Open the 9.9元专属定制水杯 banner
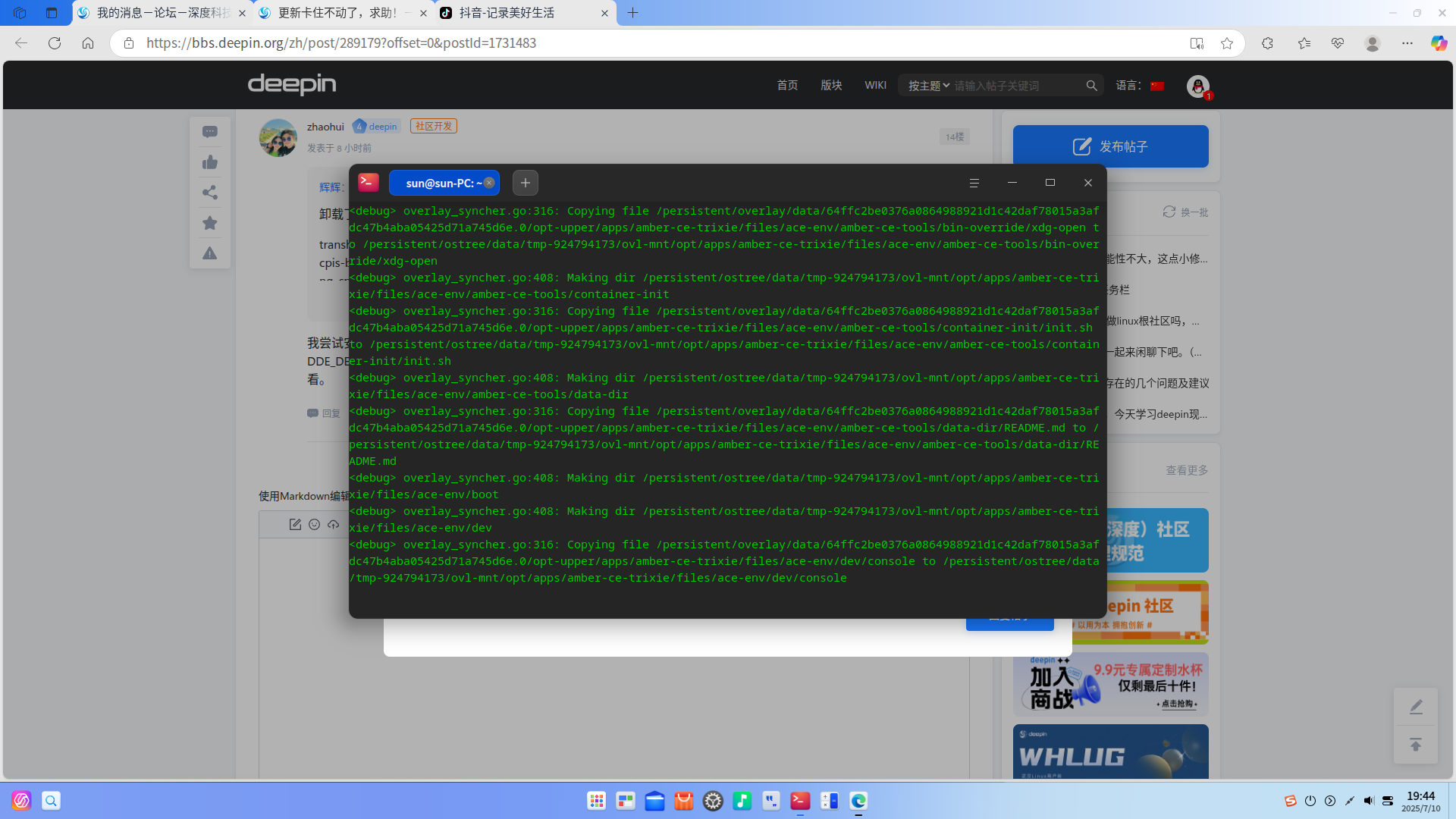 (1111, 685)
